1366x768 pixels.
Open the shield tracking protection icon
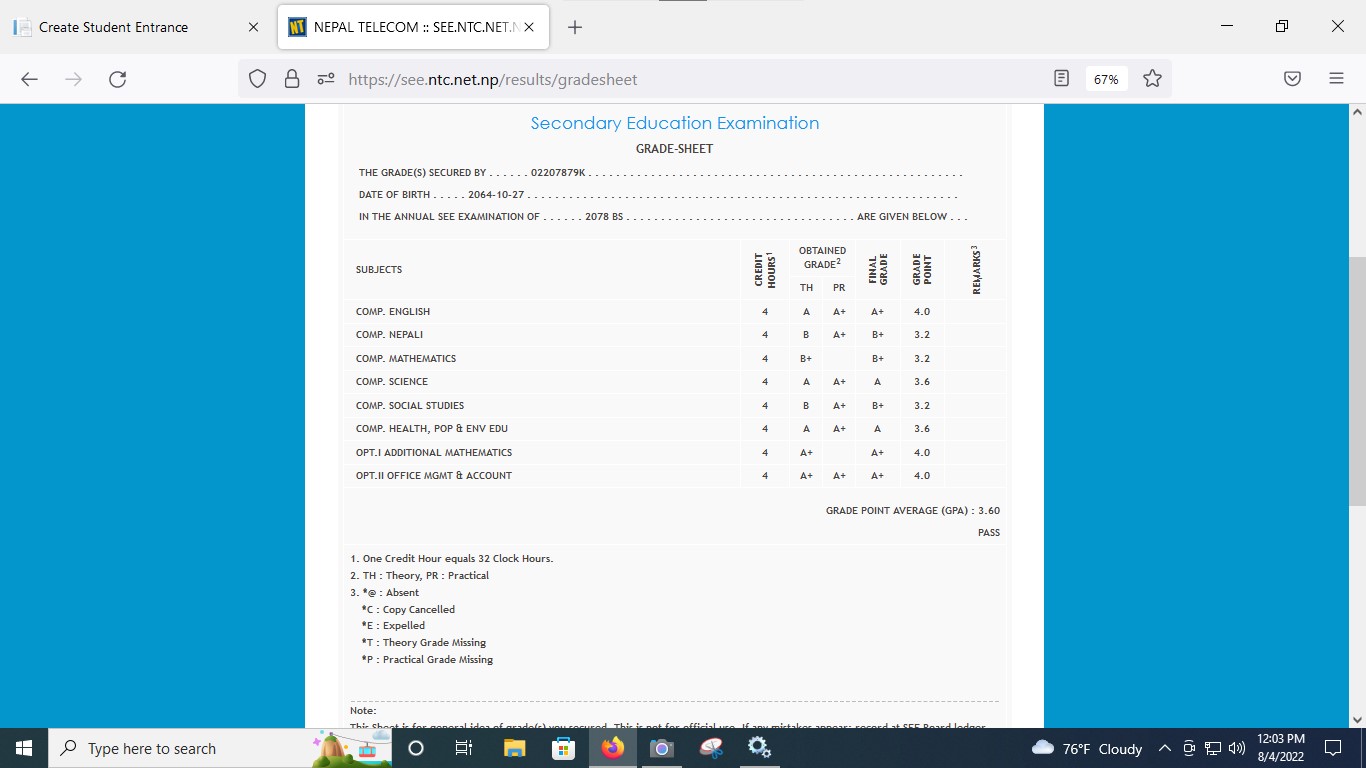point(258,79)
